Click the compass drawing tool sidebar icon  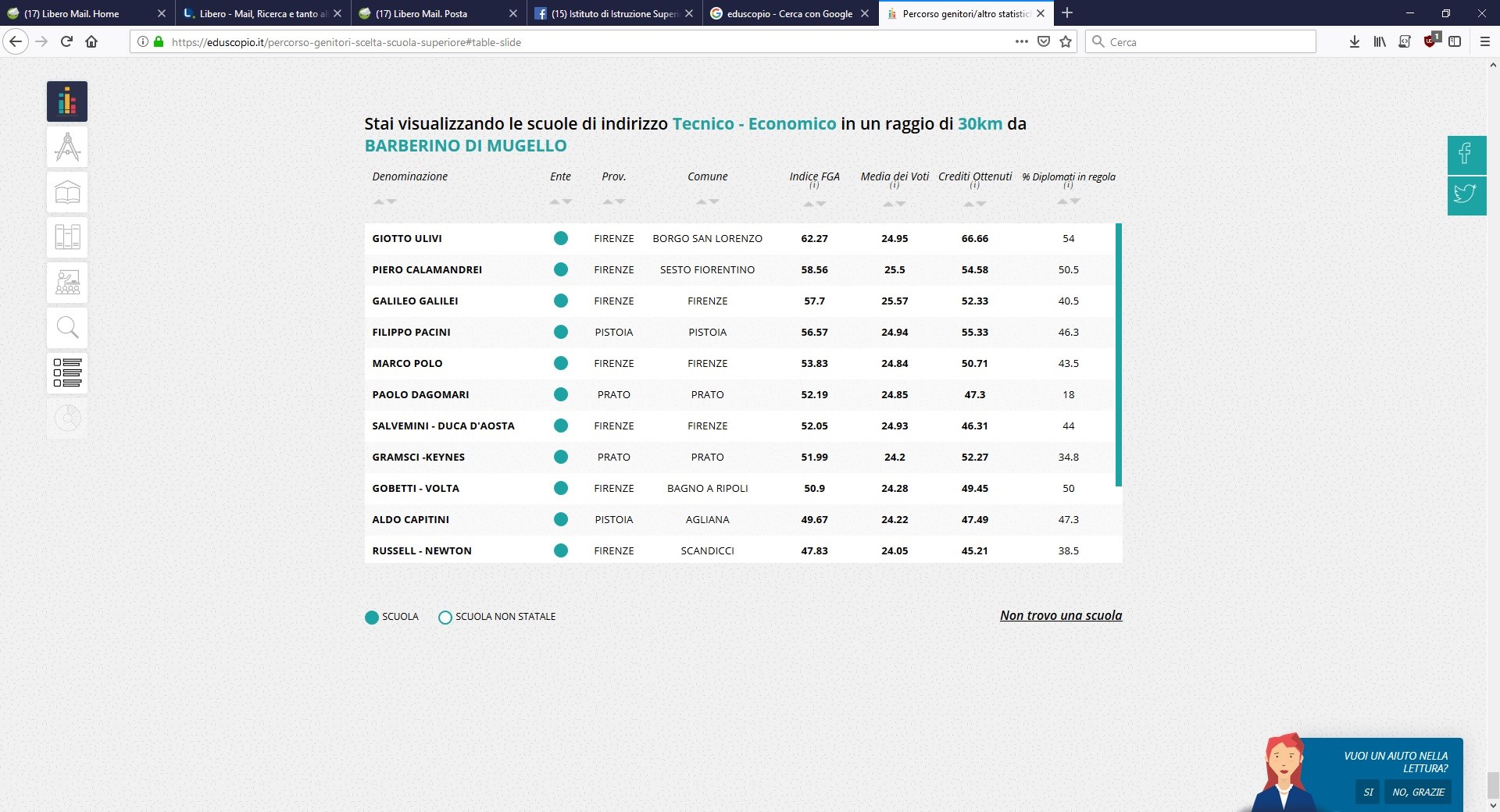click(x=67, y=147)
